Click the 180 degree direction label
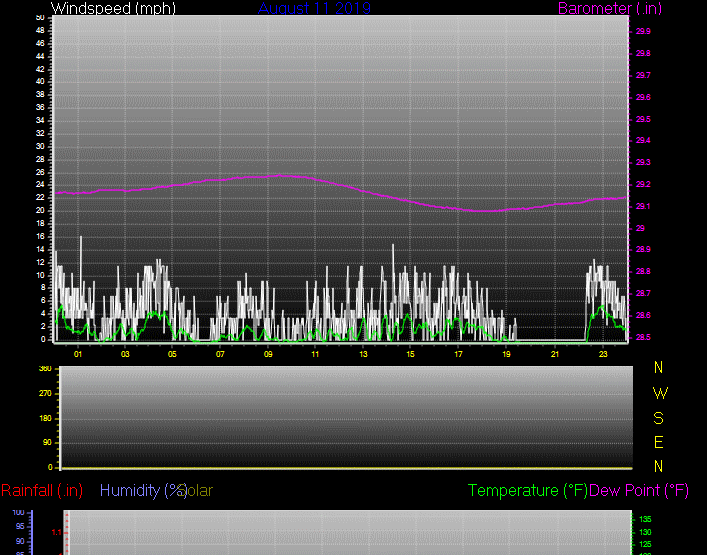 (x=46, y=419)
